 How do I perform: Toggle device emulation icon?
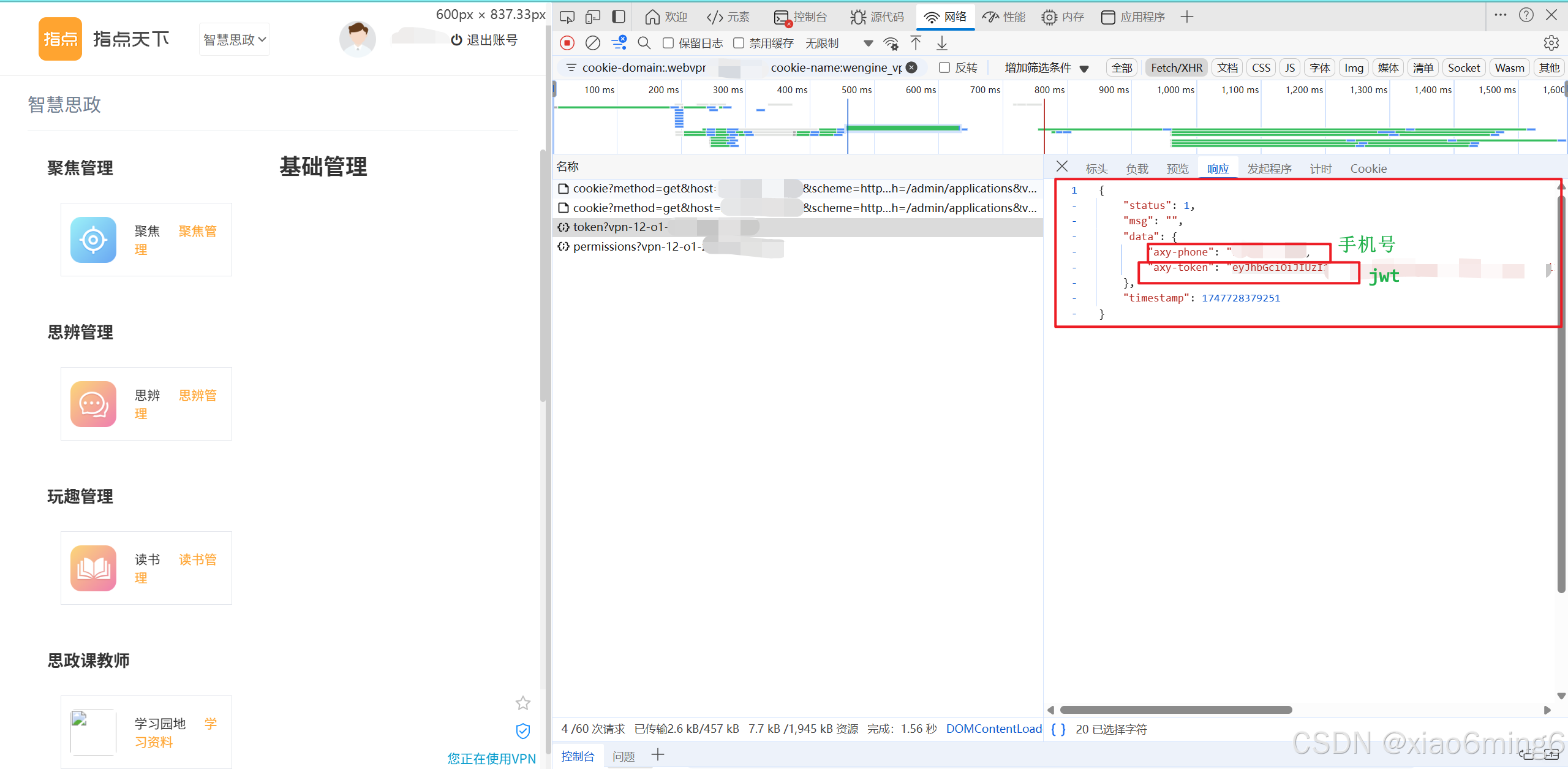592,17
